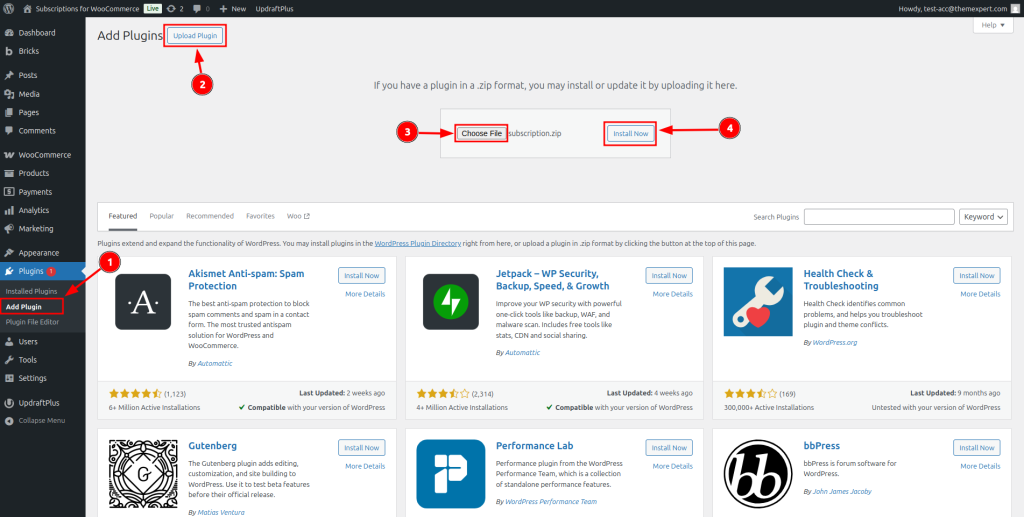Open the Gutenberg plugin title link
Viewport: 1024px width, 517px height.
[212, 446]
